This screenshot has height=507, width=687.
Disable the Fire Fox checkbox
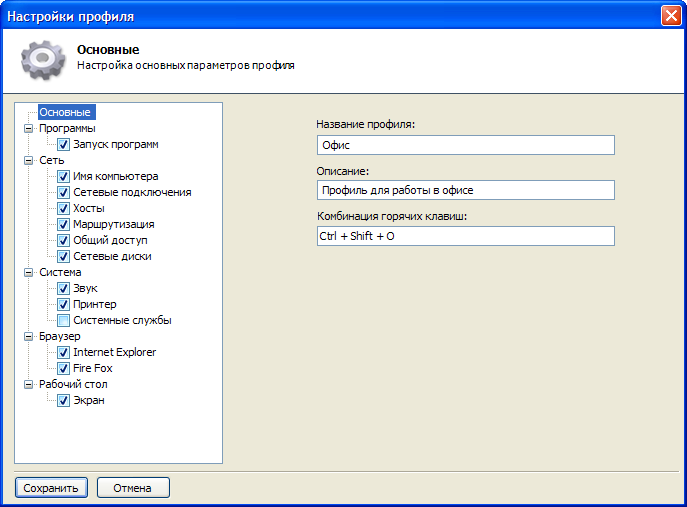[x=63, y=368]
